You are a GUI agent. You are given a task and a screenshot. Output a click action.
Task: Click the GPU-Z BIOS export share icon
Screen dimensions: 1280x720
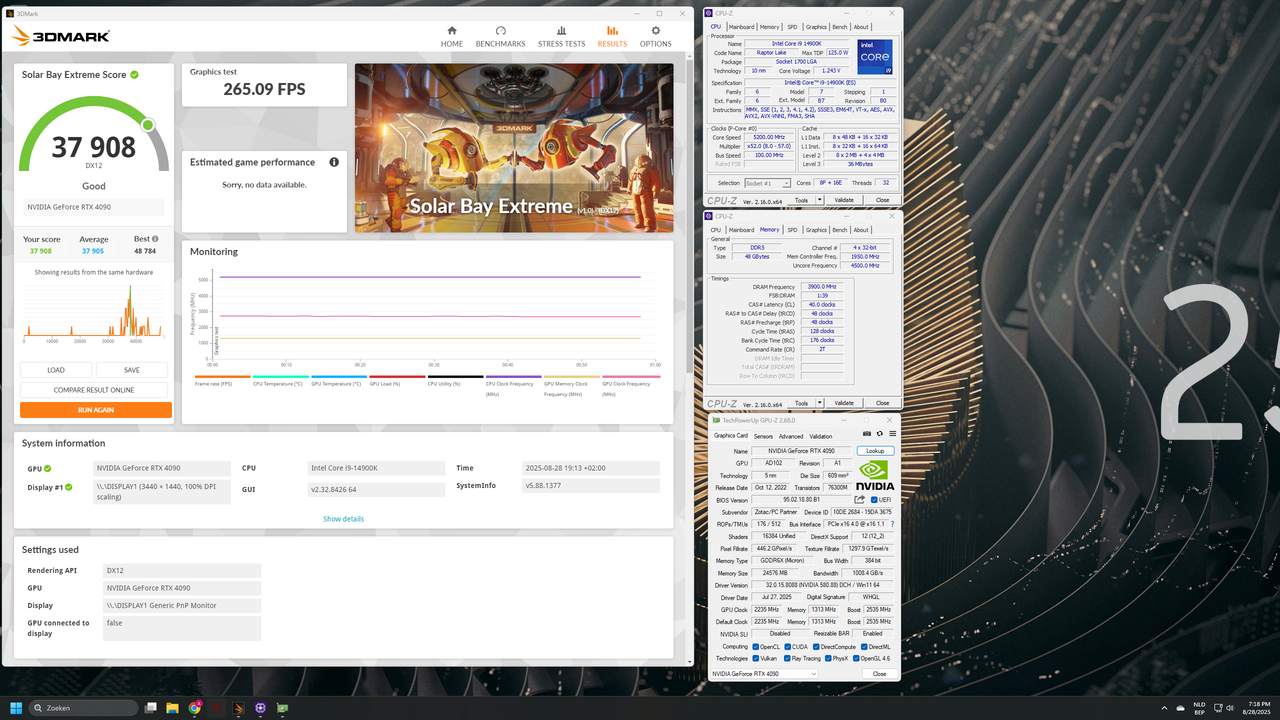click(x=859, y=499)
